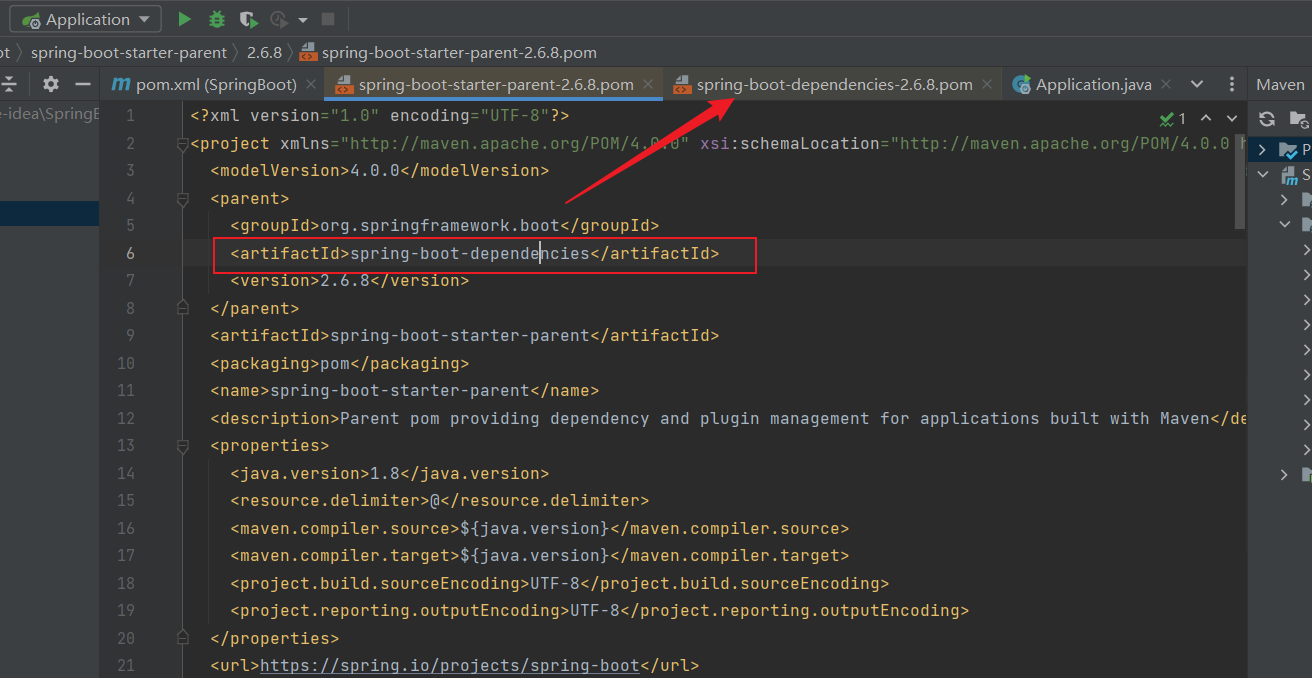Click xml version declaration on line 1

379,116
